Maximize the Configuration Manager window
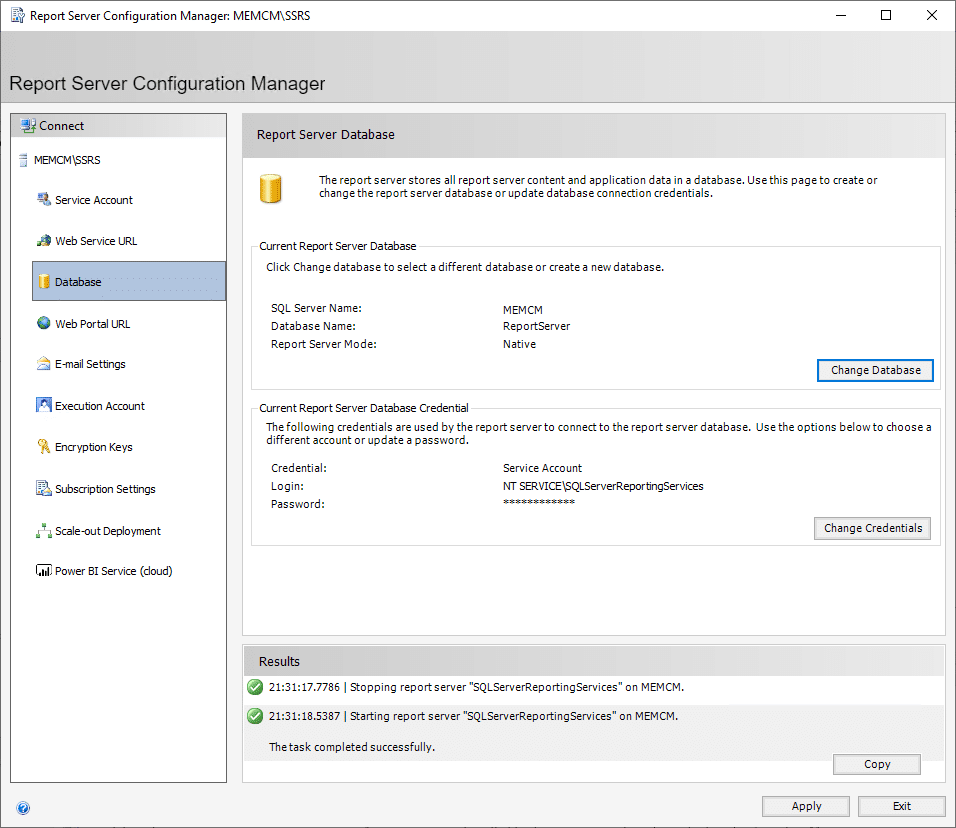Screen dimensions: 956x828 click(885, 15)
